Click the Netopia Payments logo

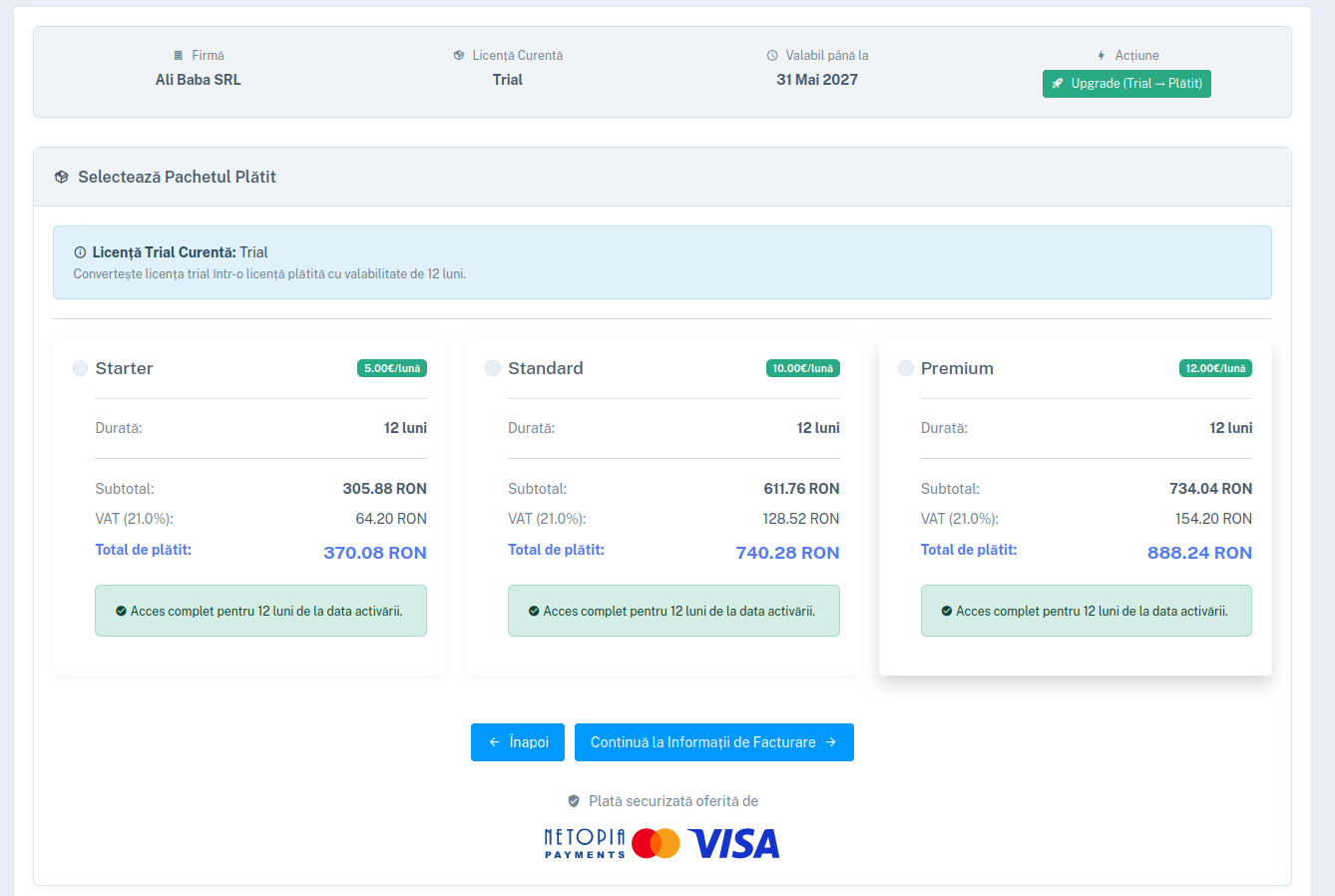pos(585,843)
